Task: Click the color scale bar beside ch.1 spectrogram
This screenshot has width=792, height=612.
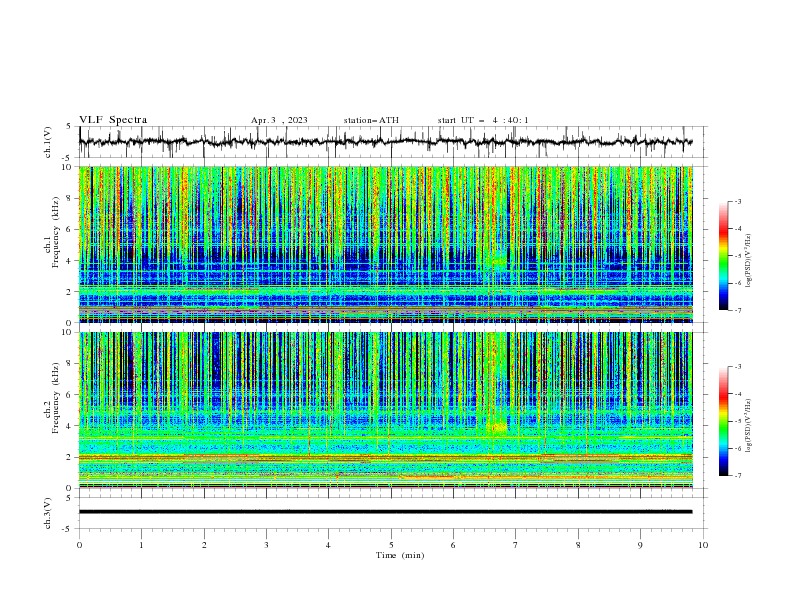Action: coord(723,256)
